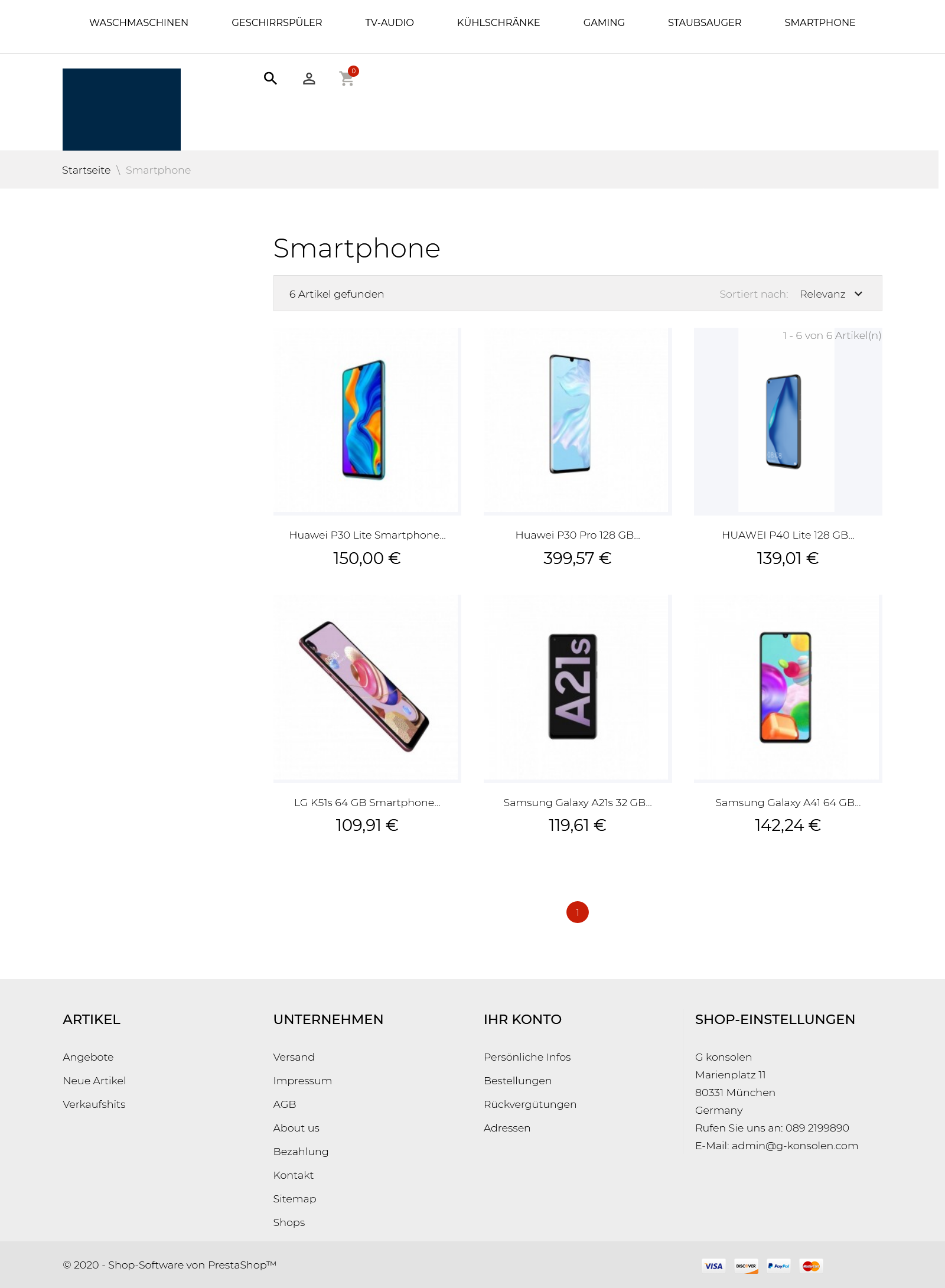This screenshot has height=1288, width=945.
Task: Go to the Startseite breadcrumb link
Action: (x=86, y=170)
